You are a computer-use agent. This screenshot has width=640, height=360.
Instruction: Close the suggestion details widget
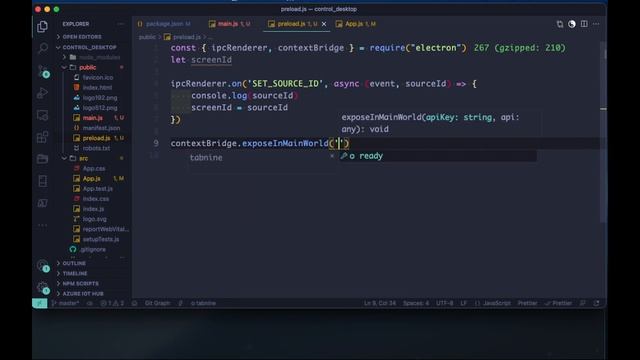pyautogui.click(x=332, y=156)
